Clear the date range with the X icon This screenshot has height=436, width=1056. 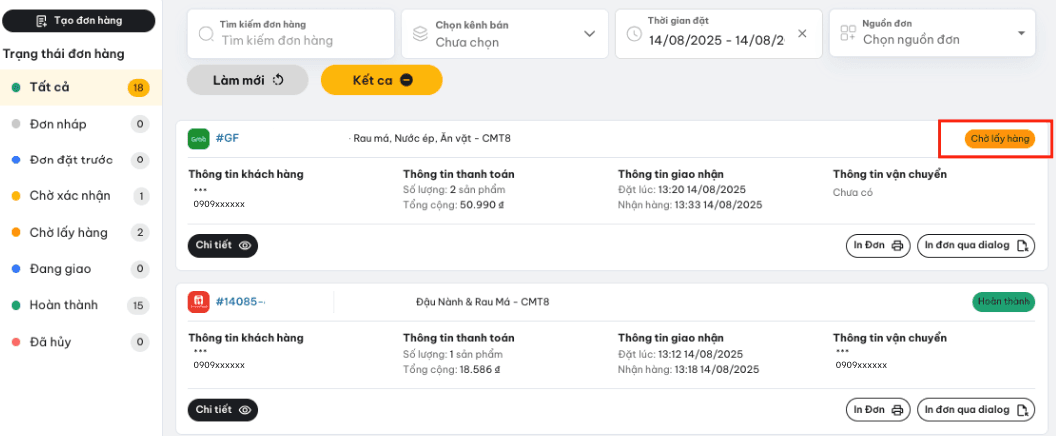click(x=802, y=34)
